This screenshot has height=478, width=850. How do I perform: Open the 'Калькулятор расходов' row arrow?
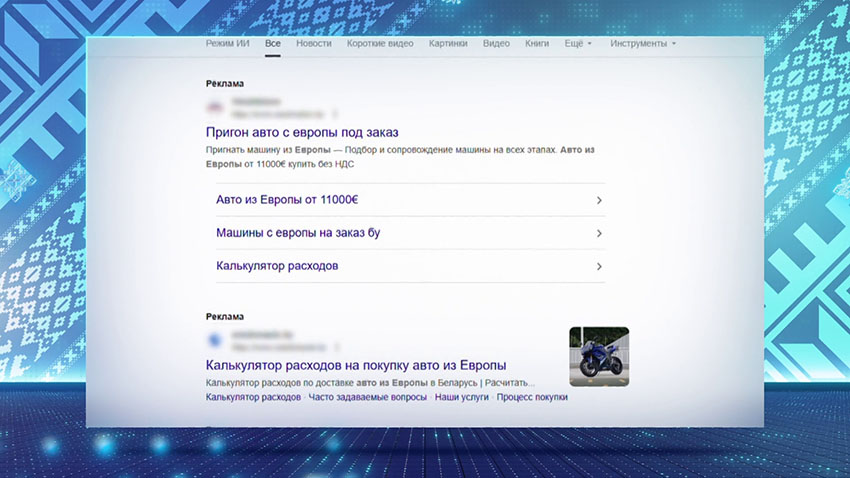coord(598,266)
